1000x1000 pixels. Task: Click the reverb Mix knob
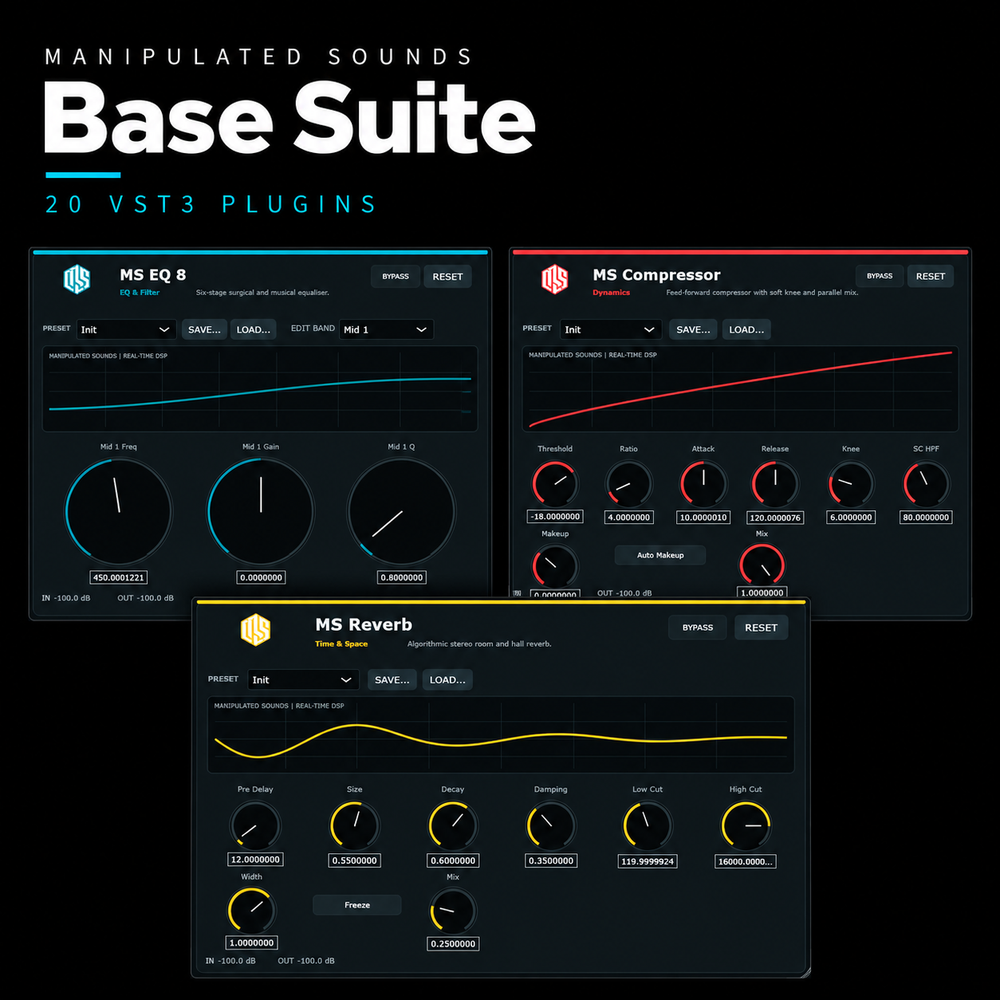[x=453, y=911]
